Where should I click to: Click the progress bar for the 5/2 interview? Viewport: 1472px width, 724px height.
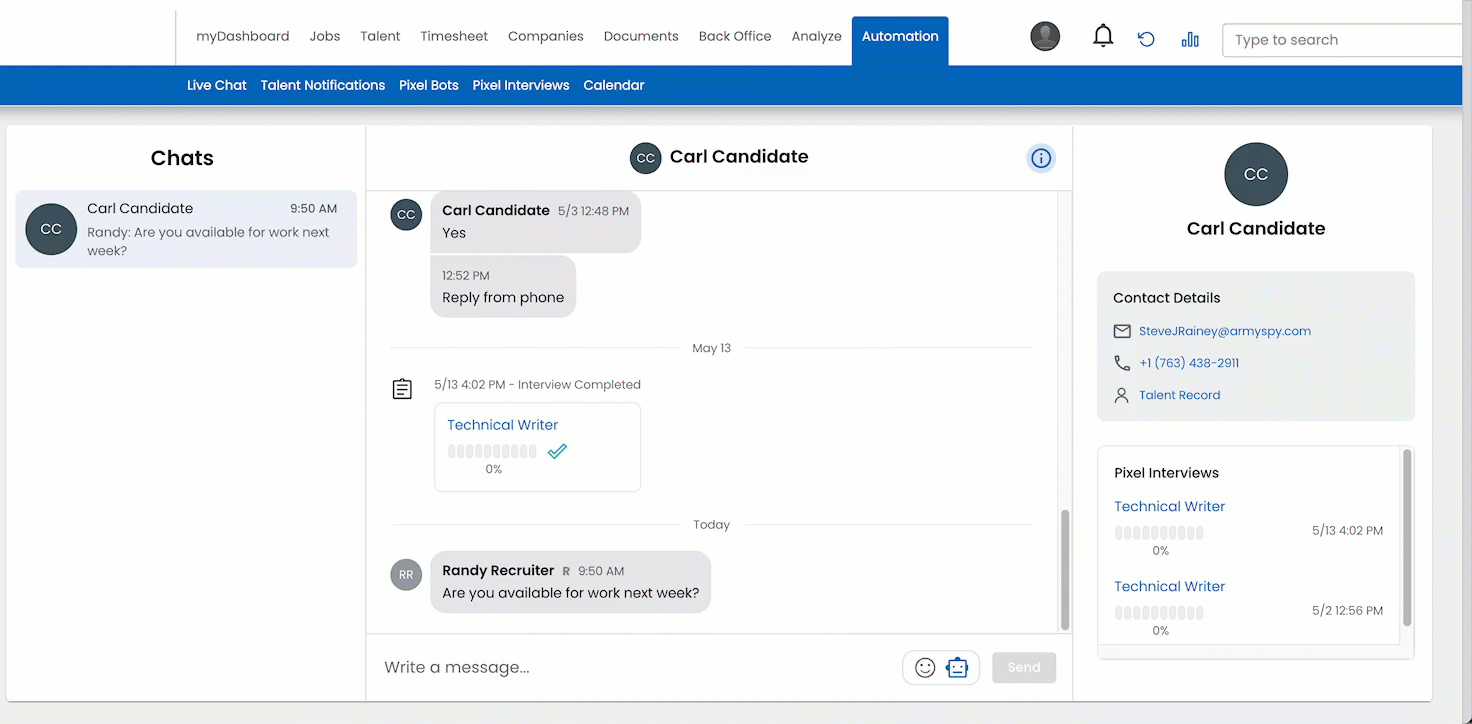pyautogui.click(x=1159, y=613)
